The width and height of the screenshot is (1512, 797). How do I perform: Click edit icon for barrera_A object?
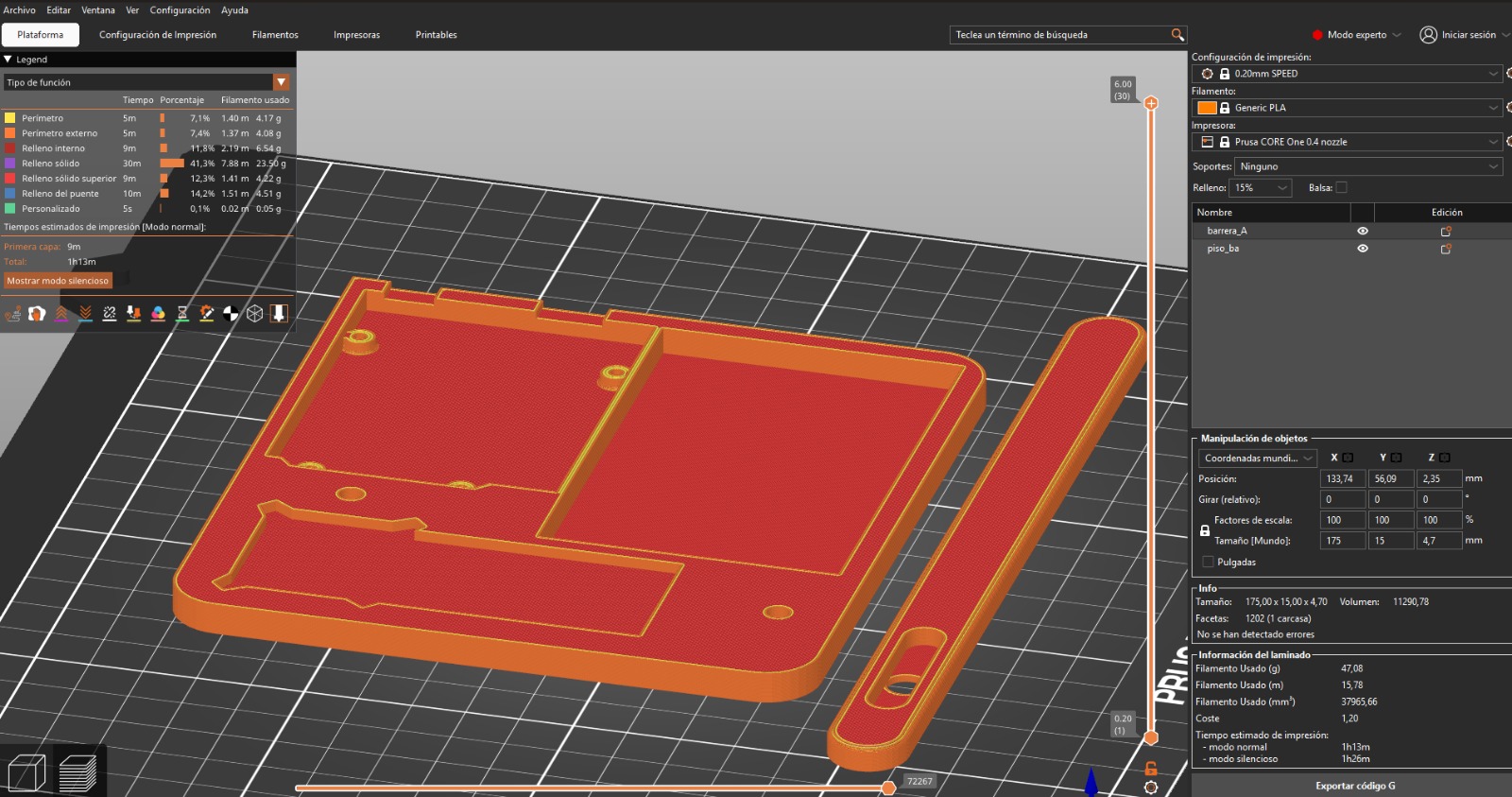(1446, 231)
